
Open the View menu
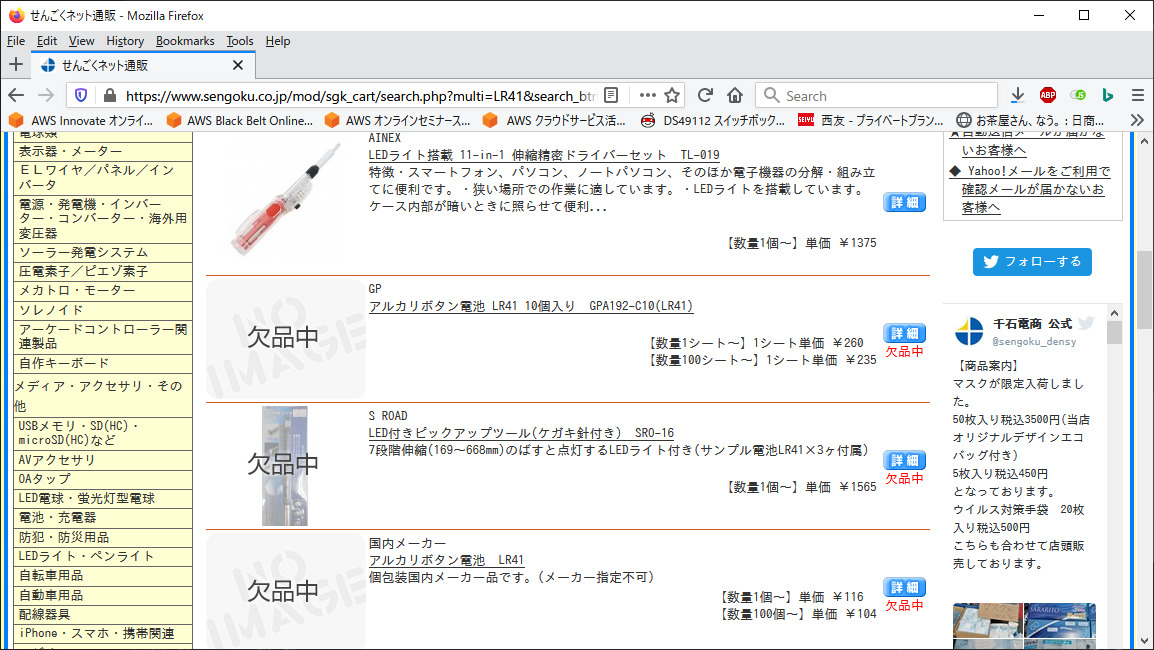point(81,41)
